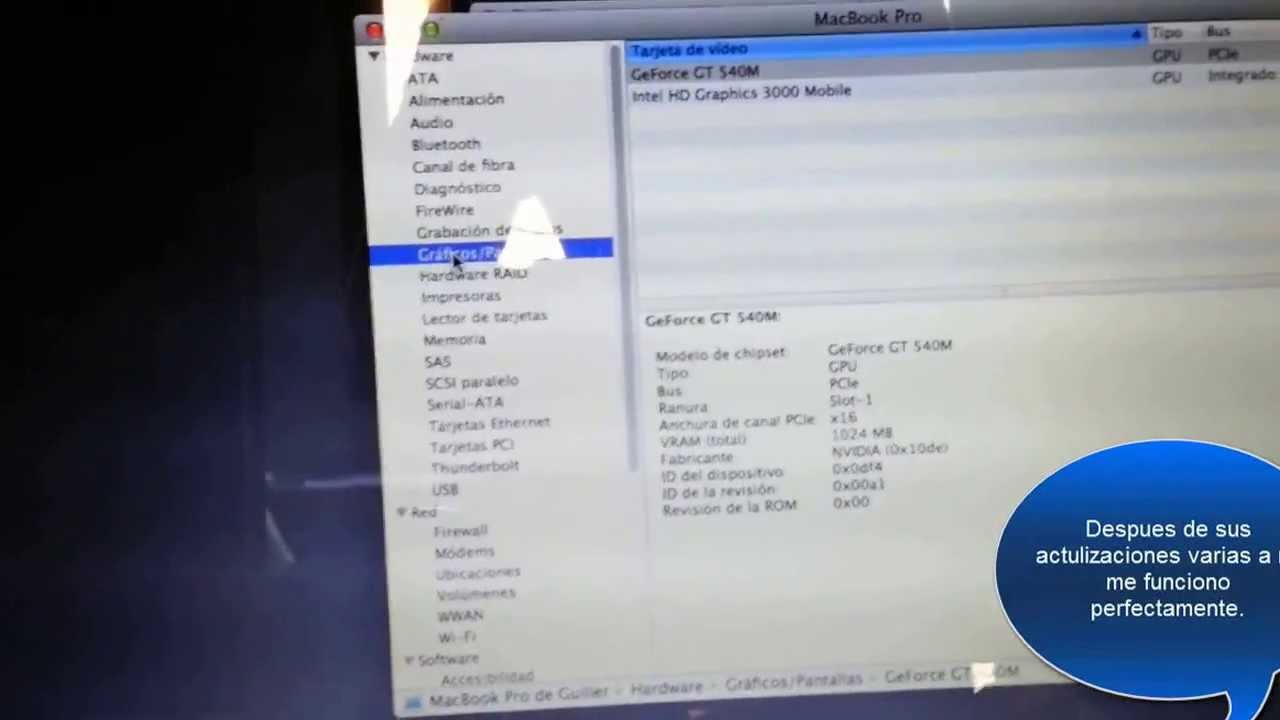Click Hardware in the bottom path bar
Screen dimensions: 1280x720
pyautogui.click(x=666, y=688)
